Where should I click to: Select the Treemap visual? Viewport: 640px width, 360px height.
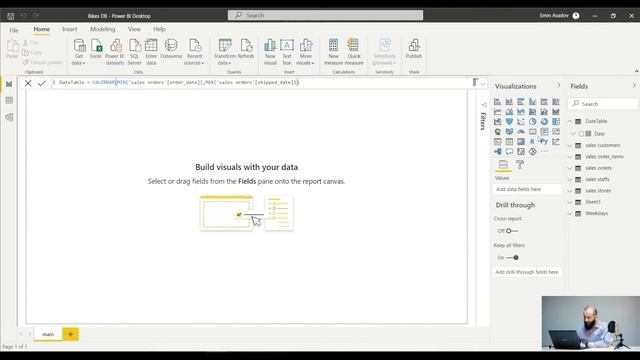pyautogui.click(x=556, y=122)
